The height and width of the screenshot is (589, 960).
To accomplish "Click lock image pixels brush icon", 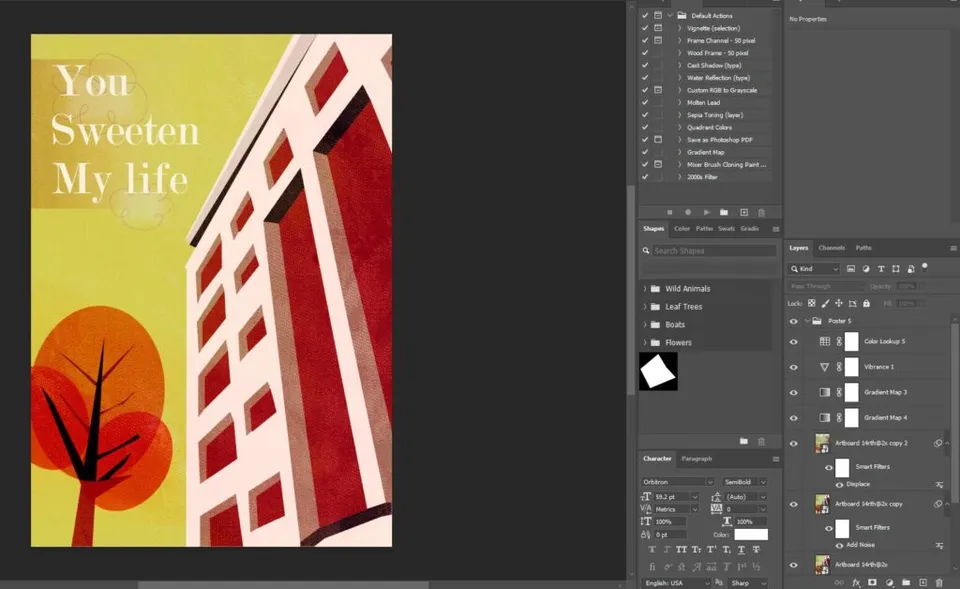I will (x=825, y=303).
